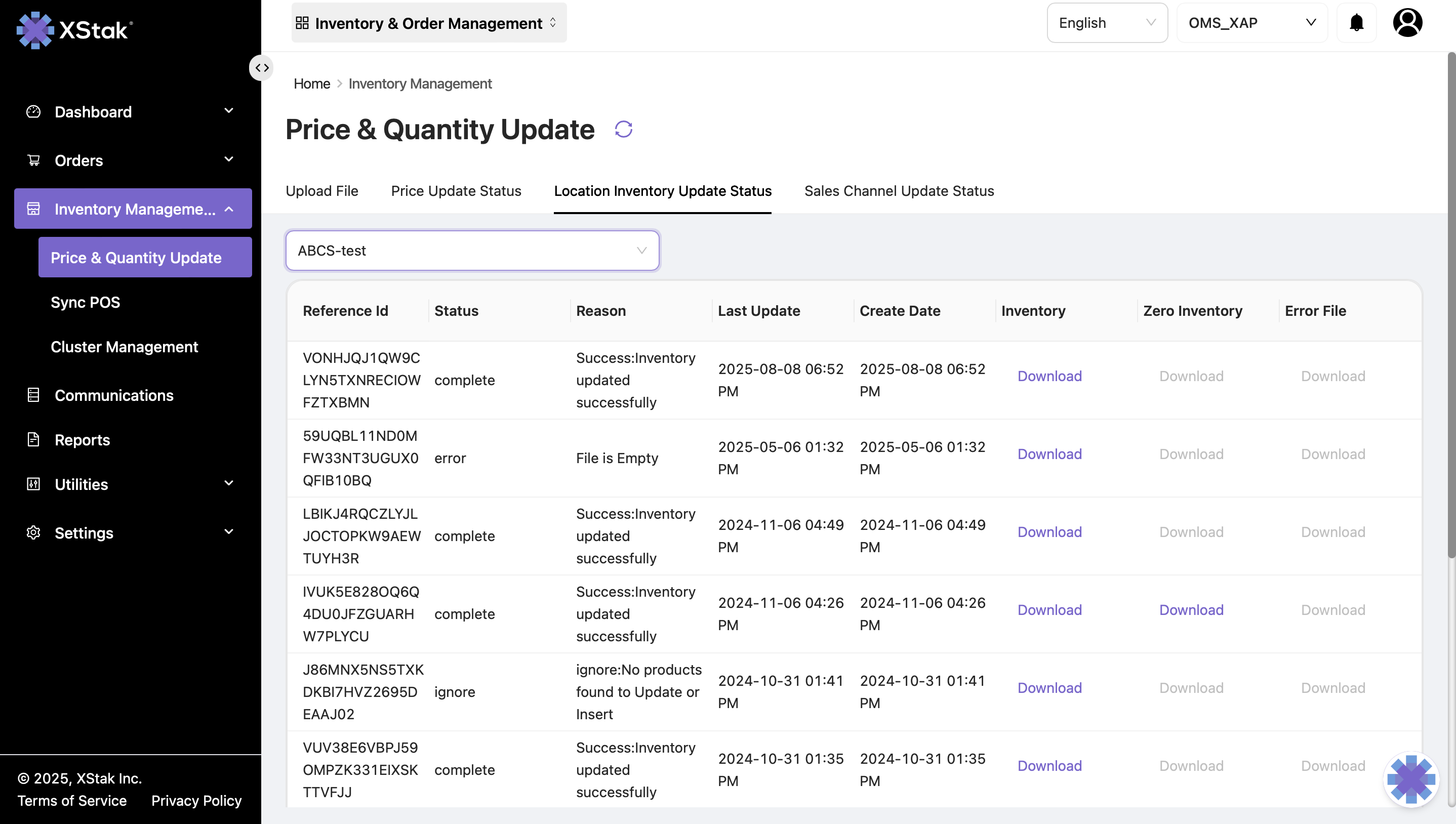1456x824 pixels.
Task: Refresh the Price & Quantity Update page
Action: pos(624,129)
